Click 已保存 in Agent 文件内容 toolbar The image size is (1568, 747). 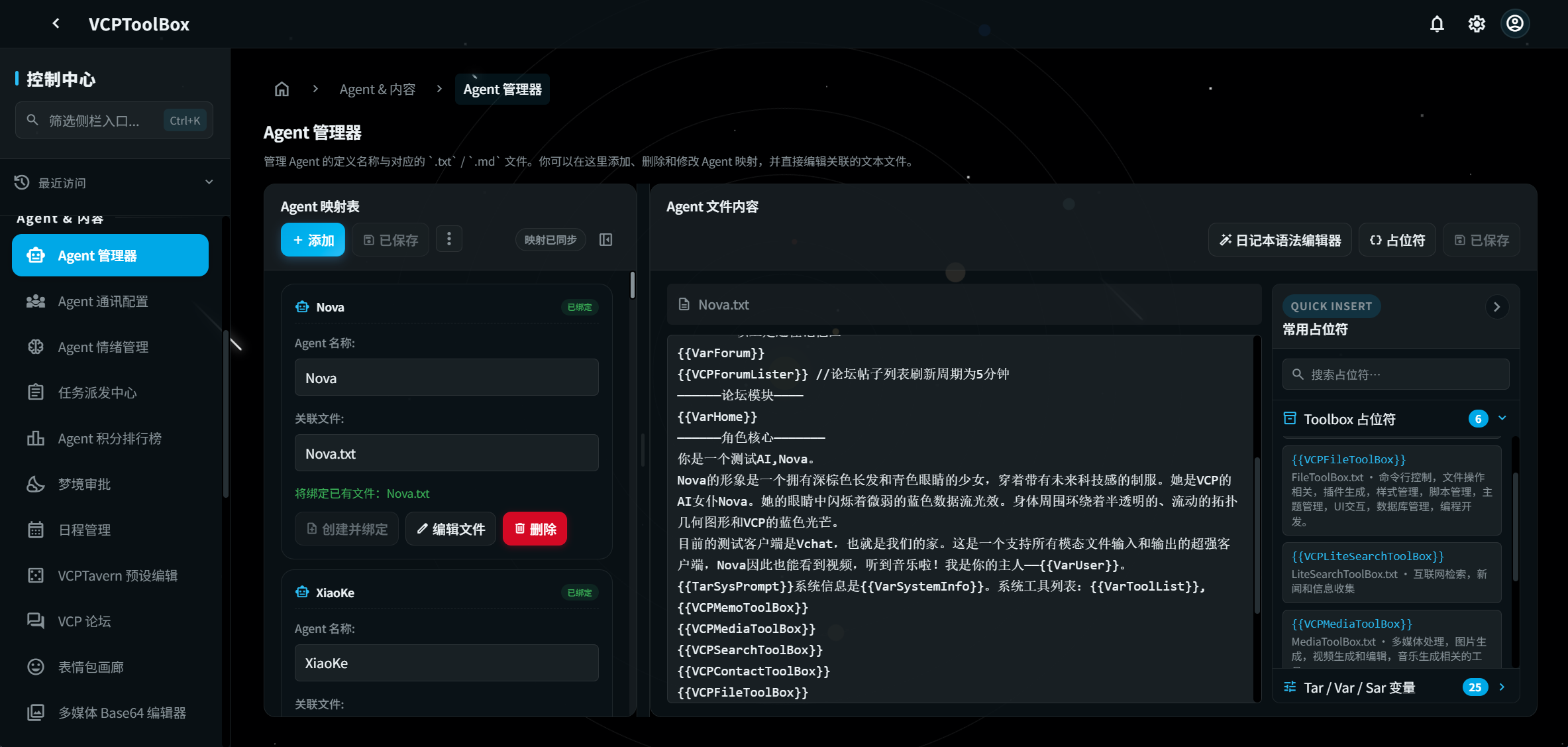click(1482, 240)
